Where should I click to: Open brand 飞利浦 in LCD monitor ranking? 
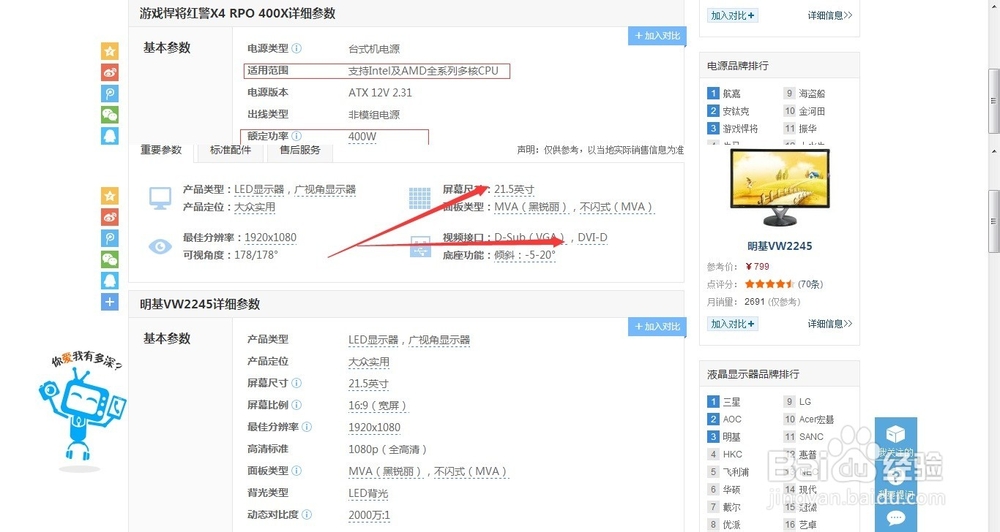click(736, 472)
